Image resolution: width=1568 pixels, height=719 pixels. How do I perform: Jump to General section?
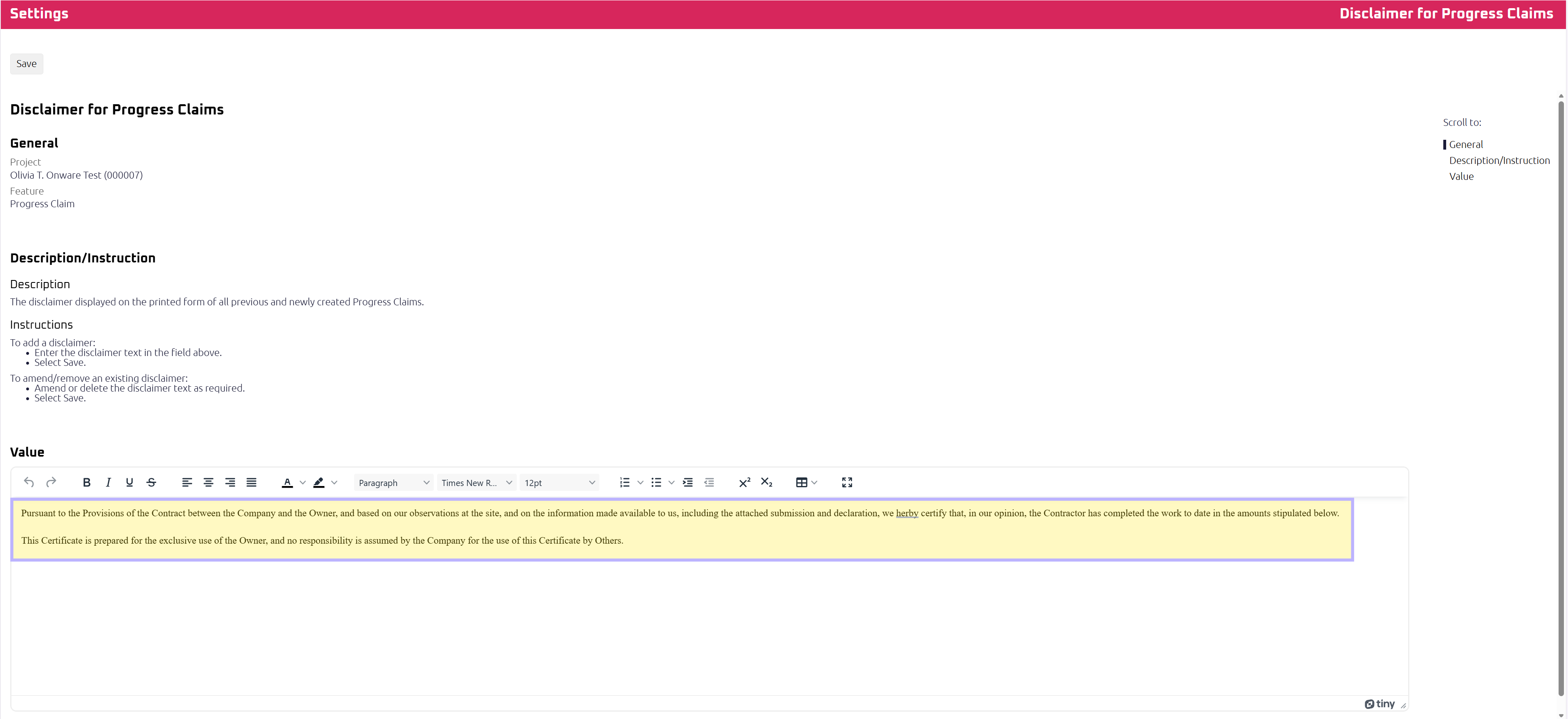pyautogui.click(x=1466, y=145)
